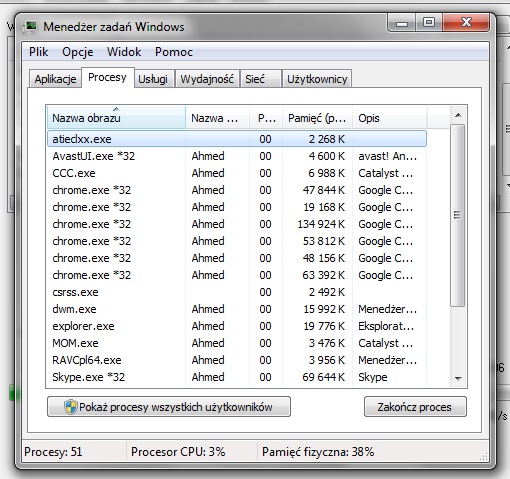Sort by Opis column header
The height and width of the screenshot is (479, 510).
389,118
